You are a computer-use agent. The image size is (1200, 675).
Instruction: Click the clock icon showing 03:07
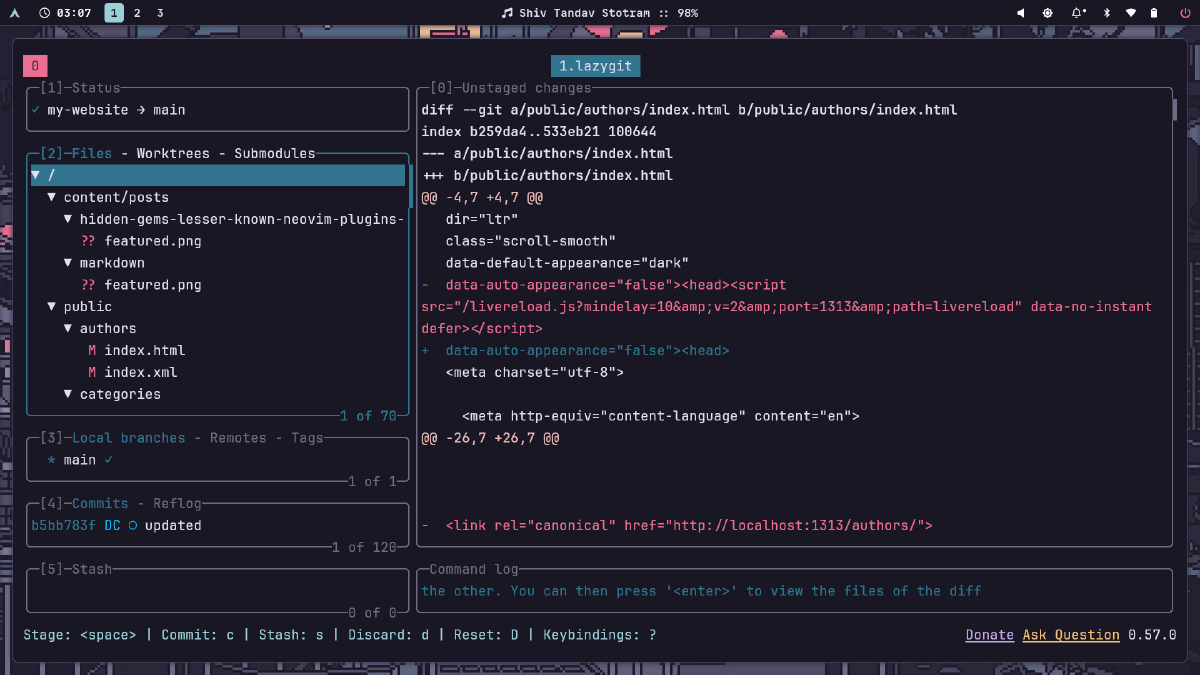pyautogui.click(x=45, y=13)
